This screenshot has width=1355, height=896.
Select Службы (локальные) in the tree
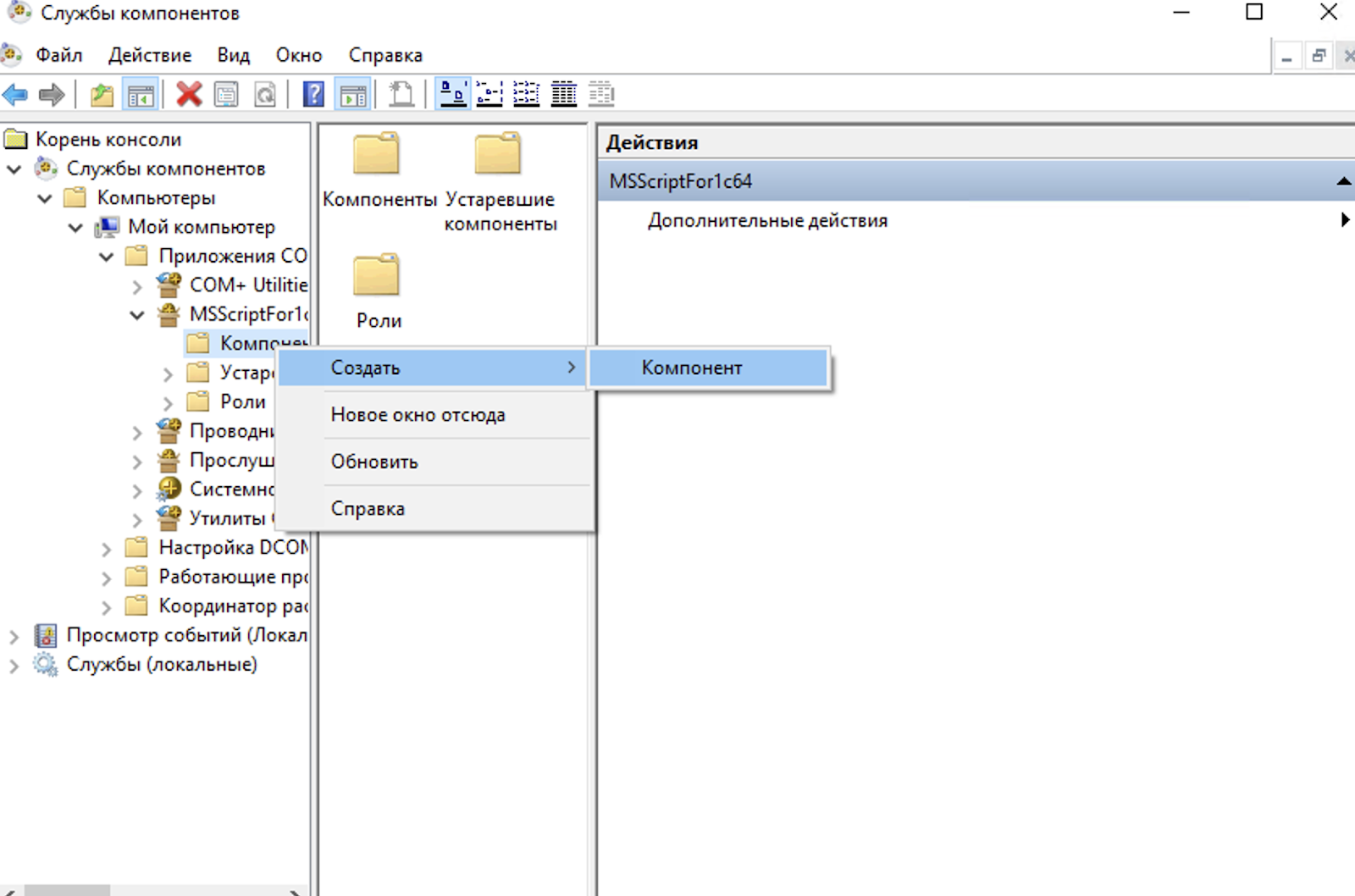pos(161,665)
